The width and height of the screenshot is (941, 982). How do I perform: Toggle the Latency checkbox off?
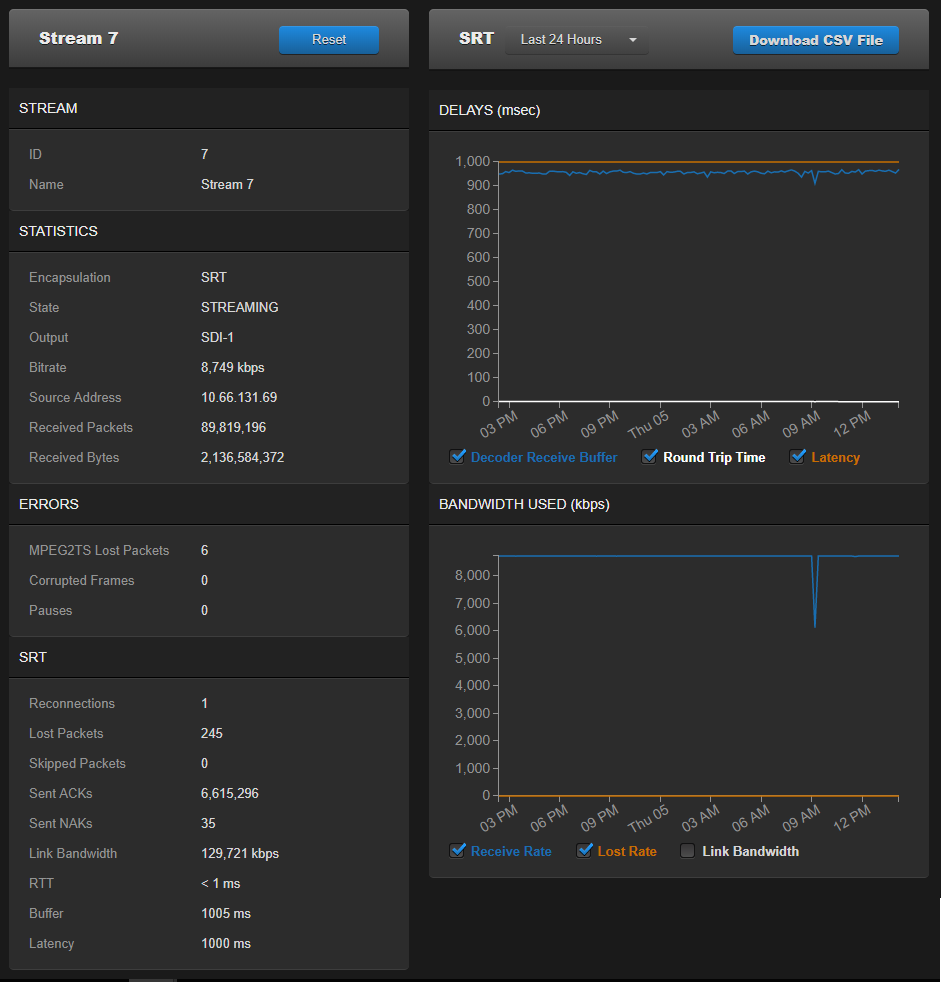(797, 457)
